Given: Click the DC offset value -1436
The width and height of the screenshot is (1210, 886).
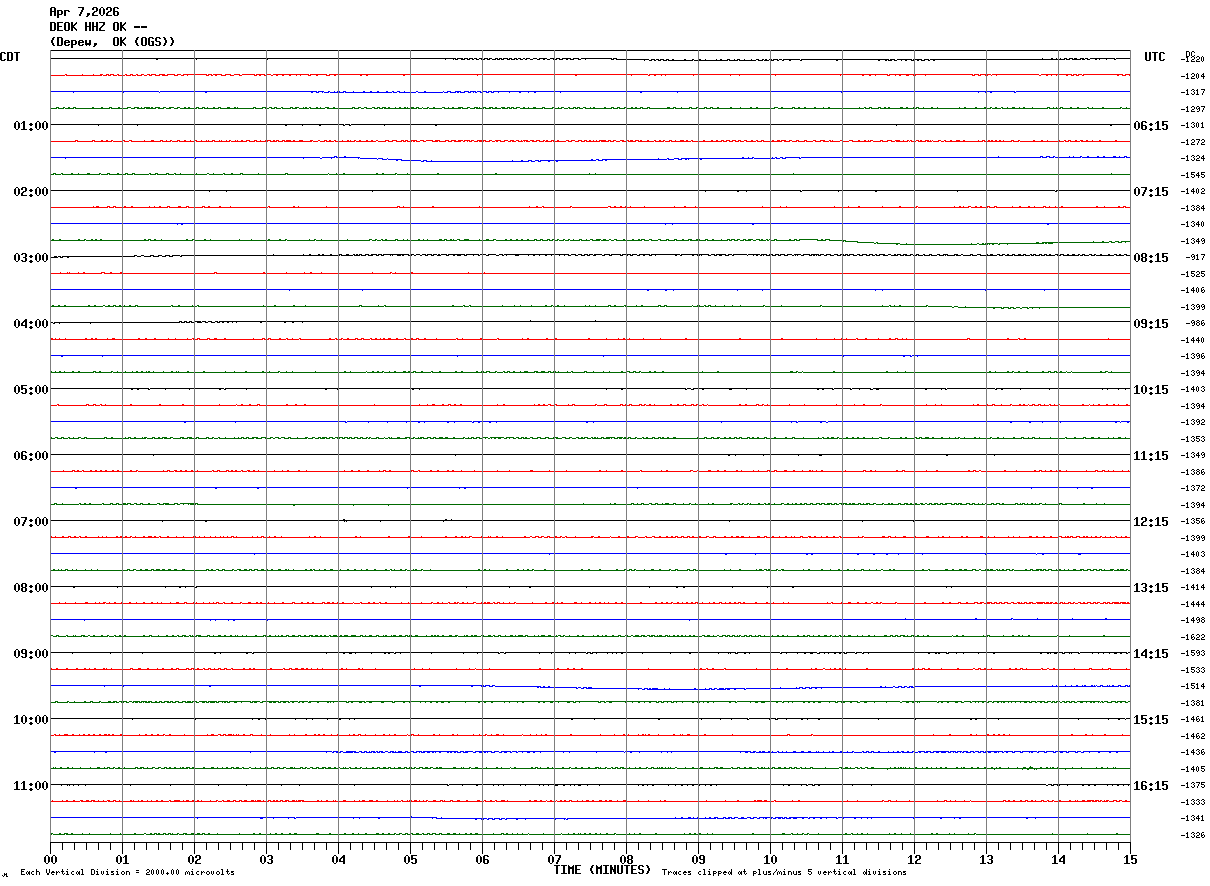Looking at the screenshot, I should [1193, 752].
